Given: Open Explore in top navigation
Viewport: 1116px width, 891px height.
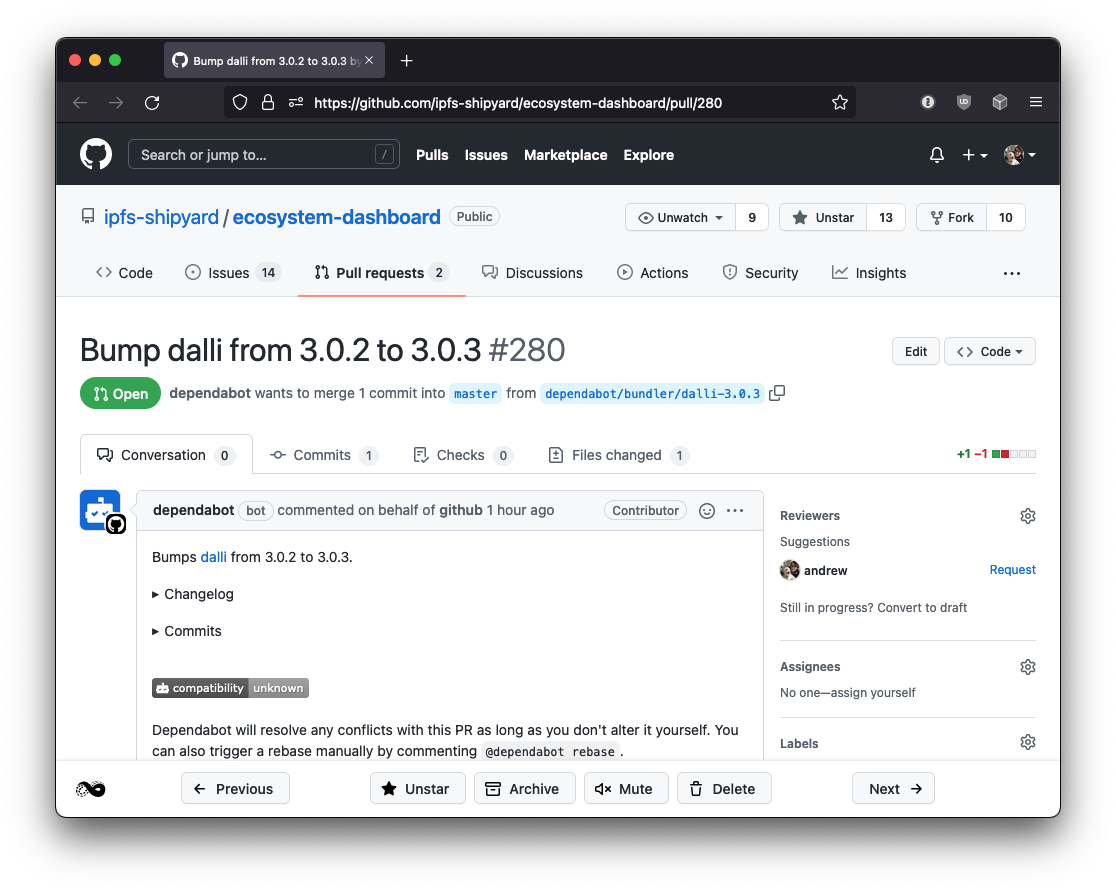Looking at the screenshot, I should (x=648, y=155).
